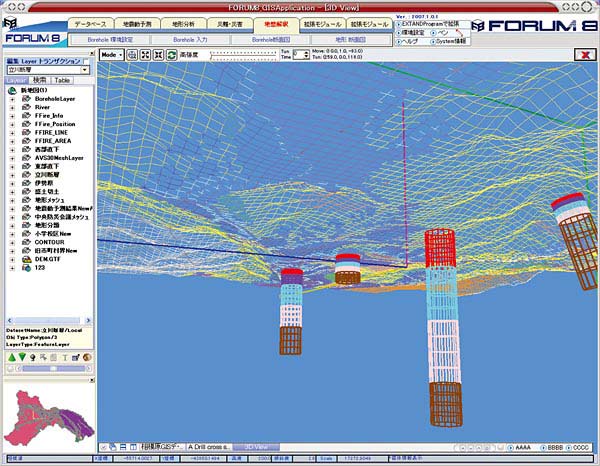Viewport: 600px width, 466px height.
Task: Toggle the Layer トランザクション checkbox
Action: click(x=86, y=61)
